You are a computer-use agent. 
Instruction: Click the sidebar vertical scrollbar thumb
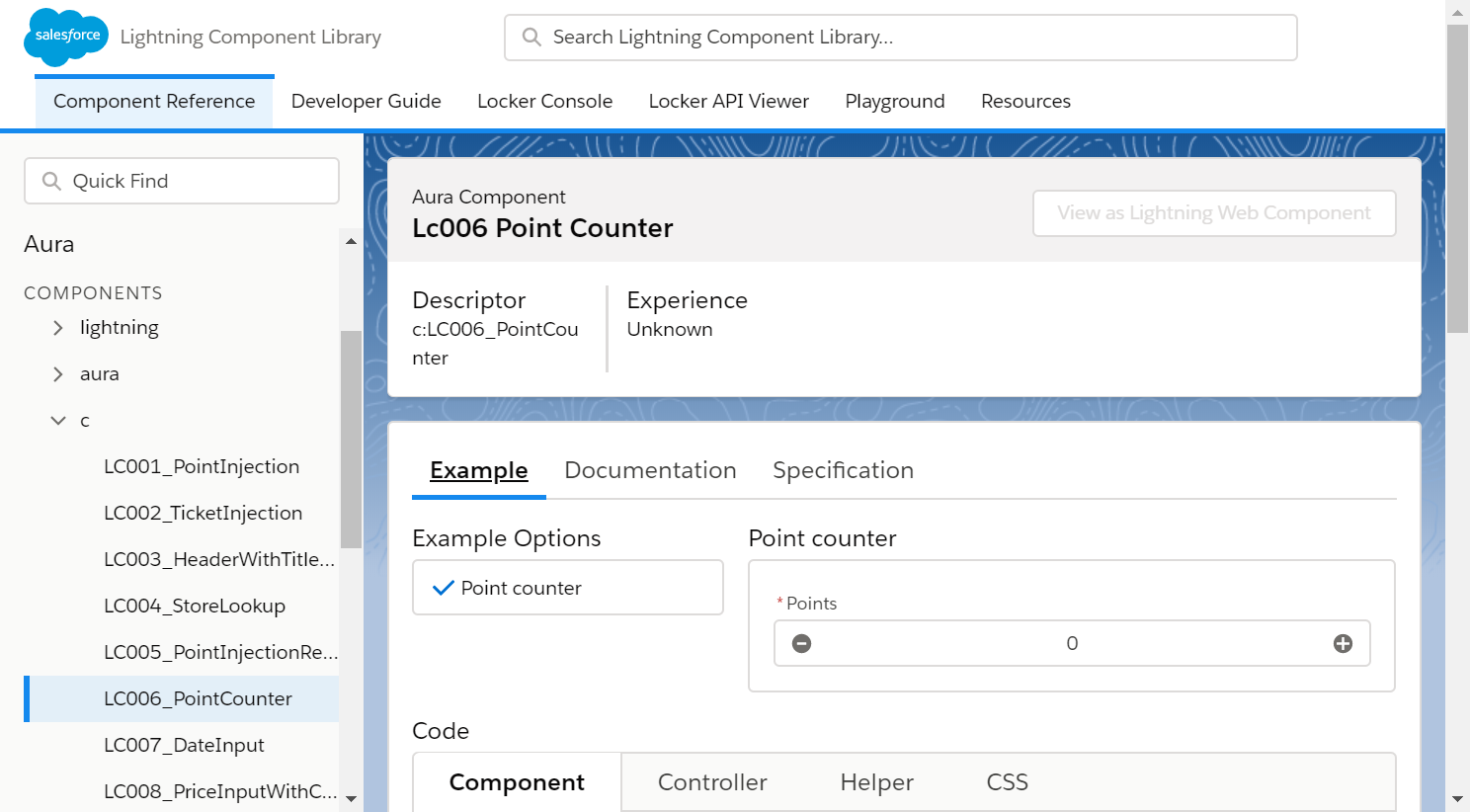click(x=351, y=440)
